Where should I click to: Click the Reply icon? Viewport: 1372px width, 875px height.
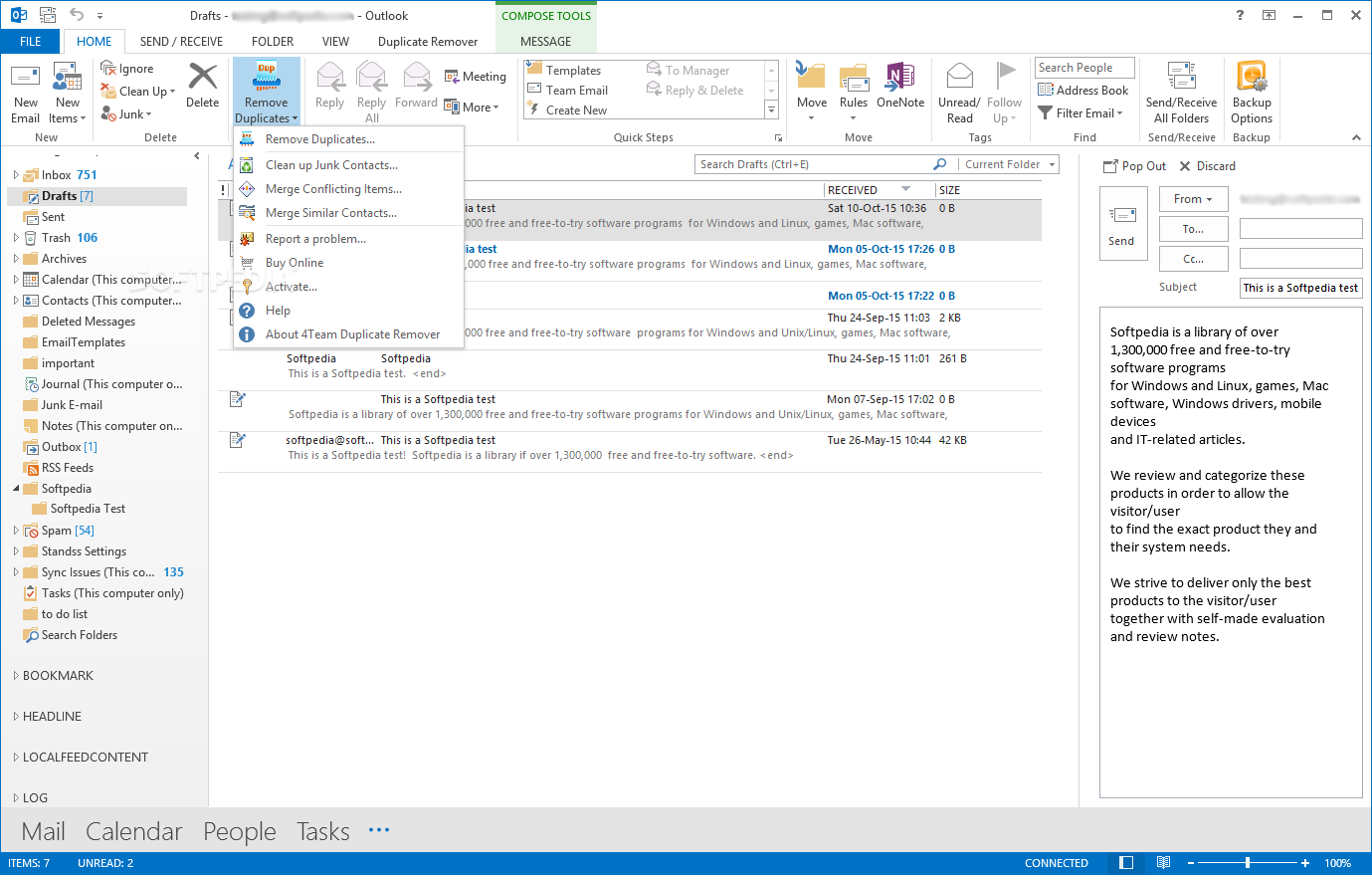[x=329, y=77]
